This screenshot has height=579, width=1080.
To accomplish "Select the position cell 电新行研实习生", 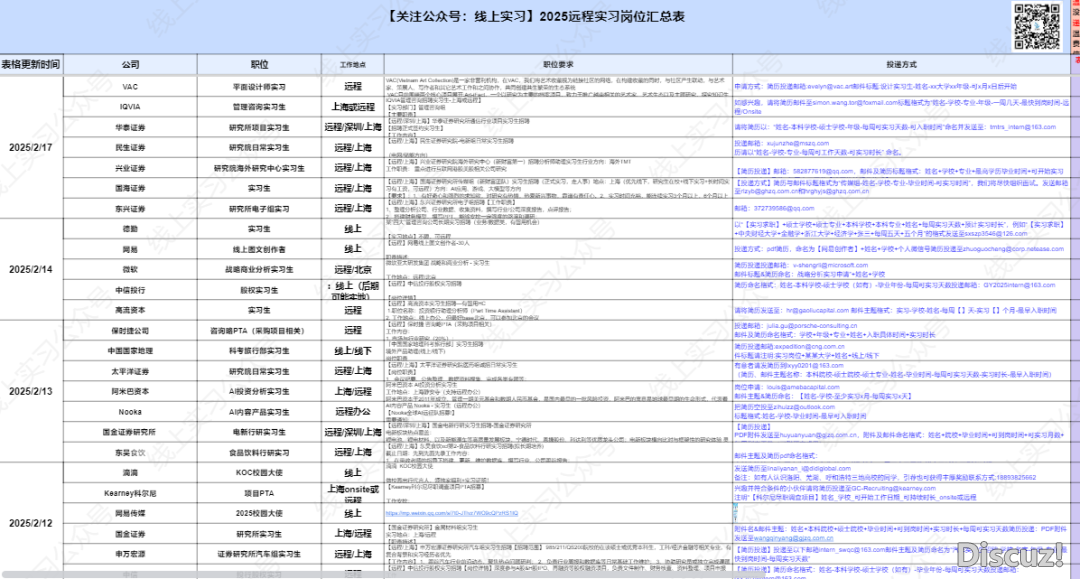I will pyautogui.click(x=259, y=432).
